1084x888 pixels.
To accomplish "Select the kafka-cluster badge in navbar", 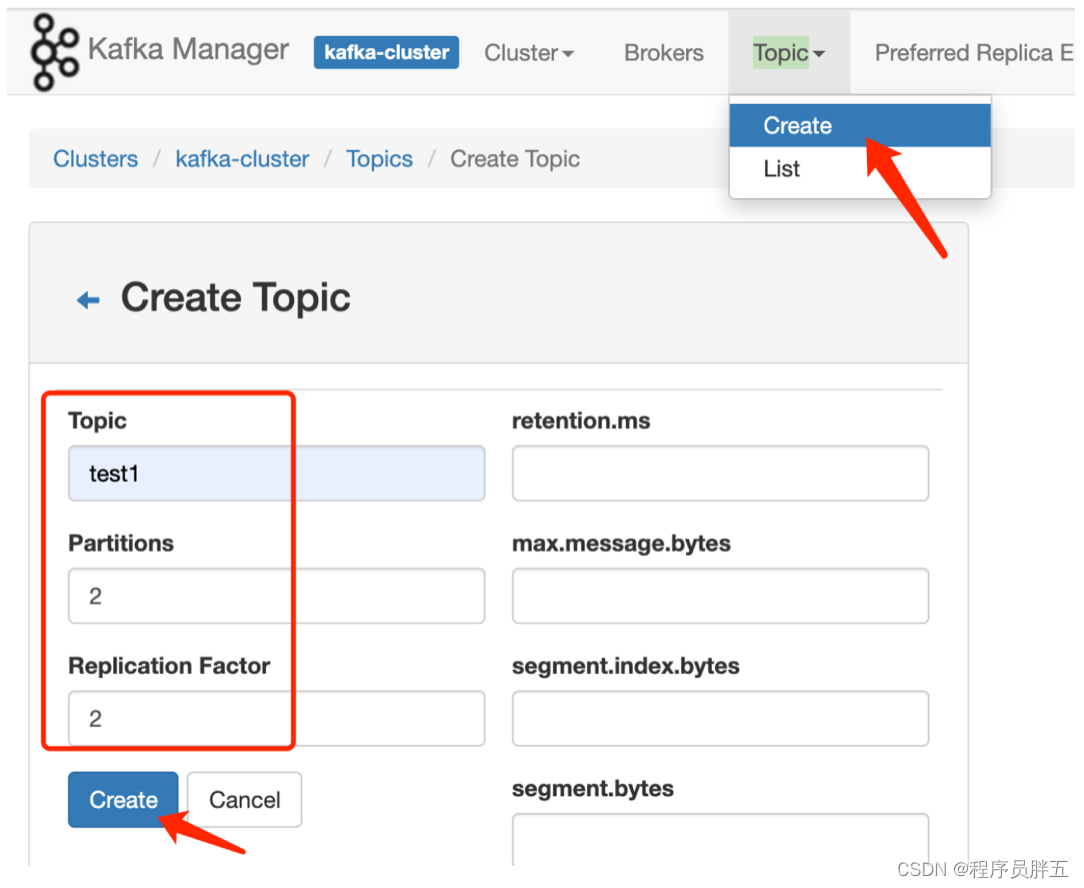I will [x=386, y=53].
